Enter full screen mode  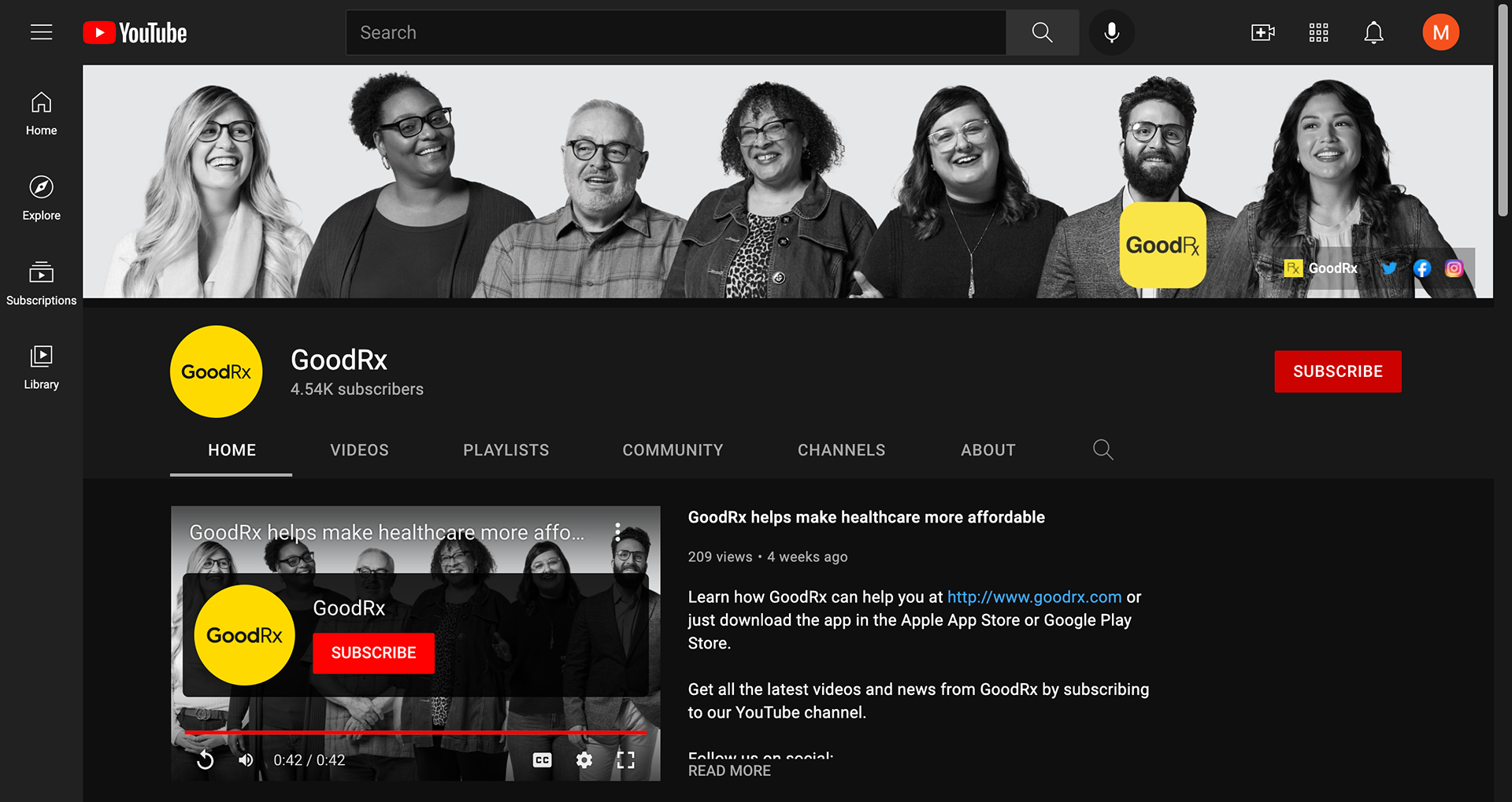(x=626, y=759)
